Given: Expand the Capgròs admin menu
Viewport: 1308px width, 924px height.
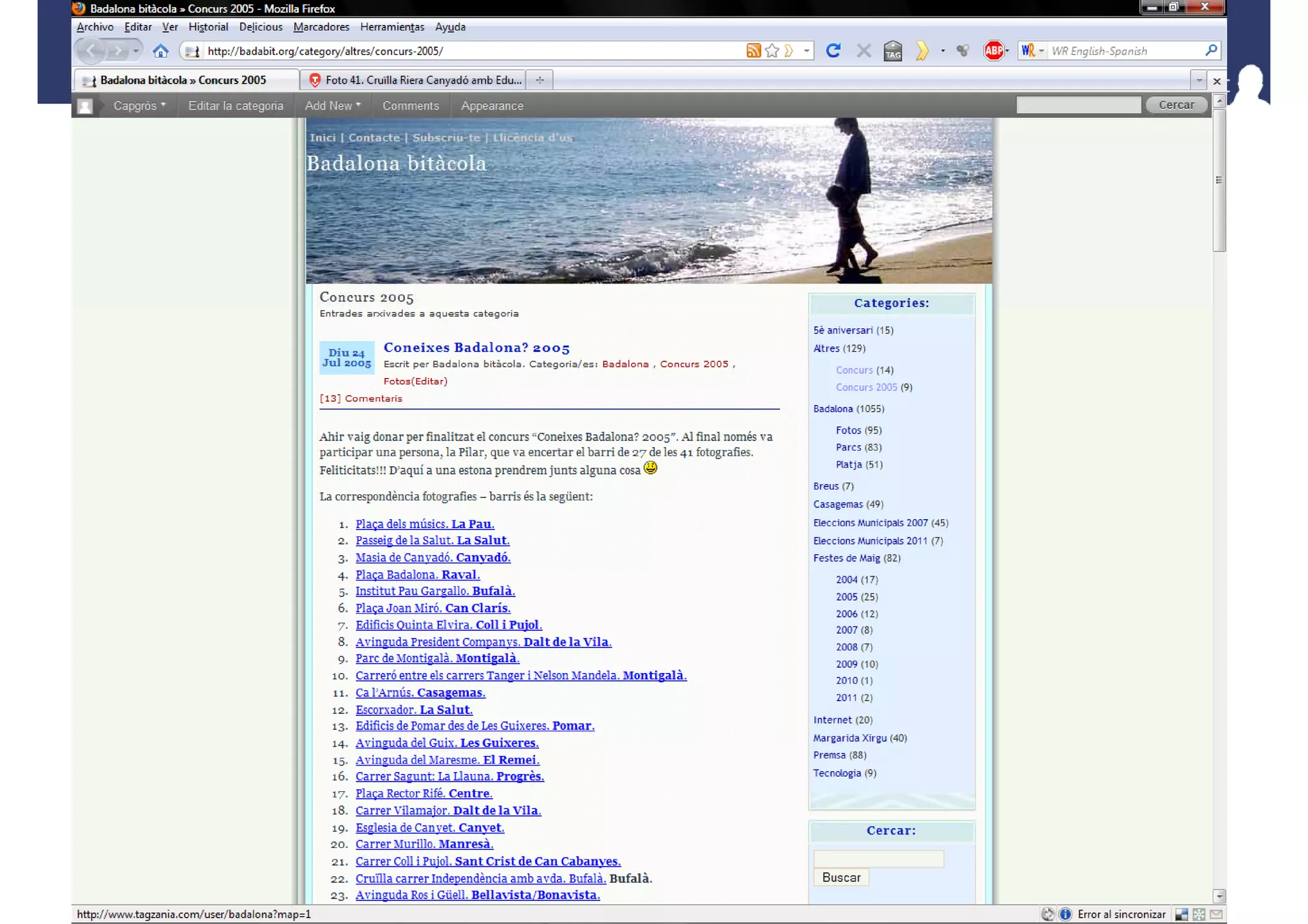Looking at the screenshot, I should click(139, 106).
